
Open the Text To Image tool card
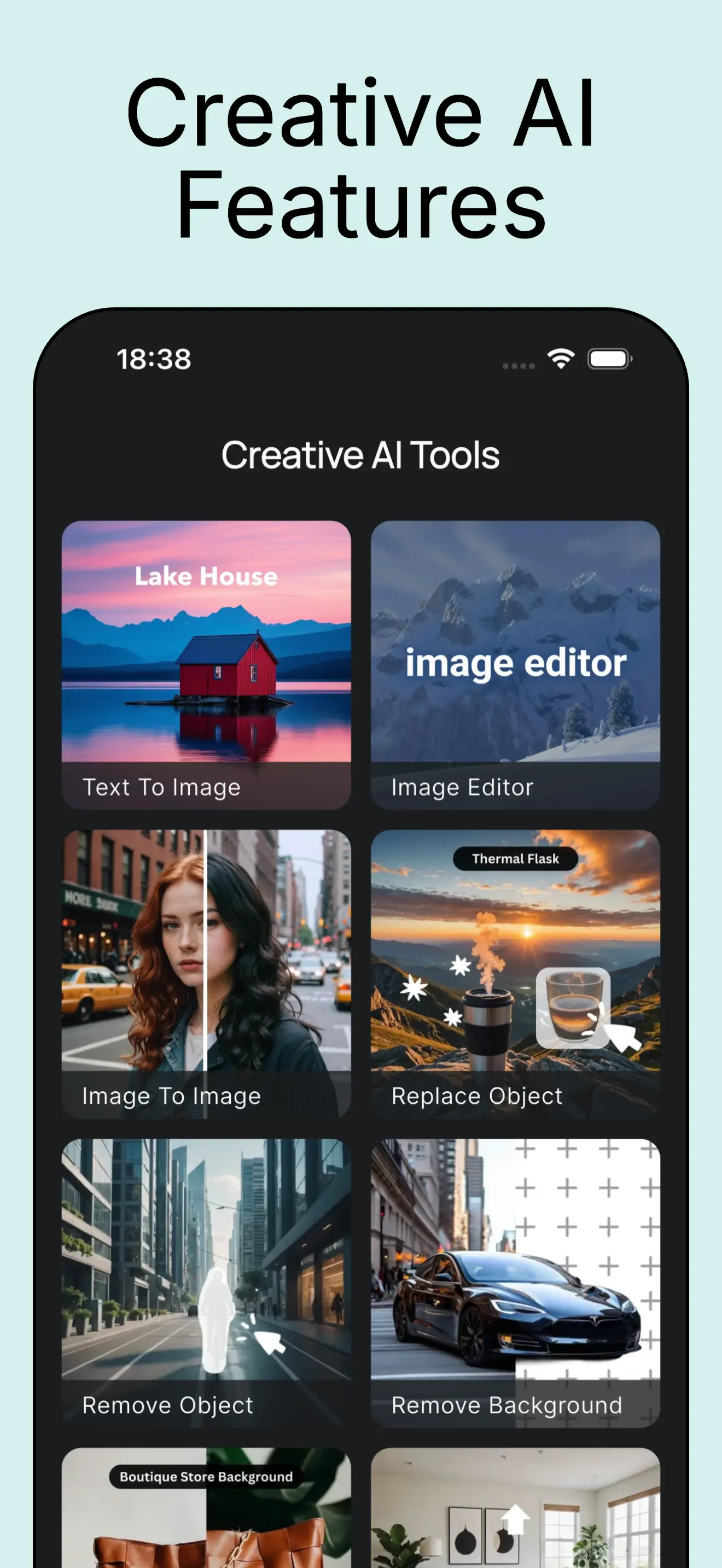pyautogui.click(x=206, y=665)
